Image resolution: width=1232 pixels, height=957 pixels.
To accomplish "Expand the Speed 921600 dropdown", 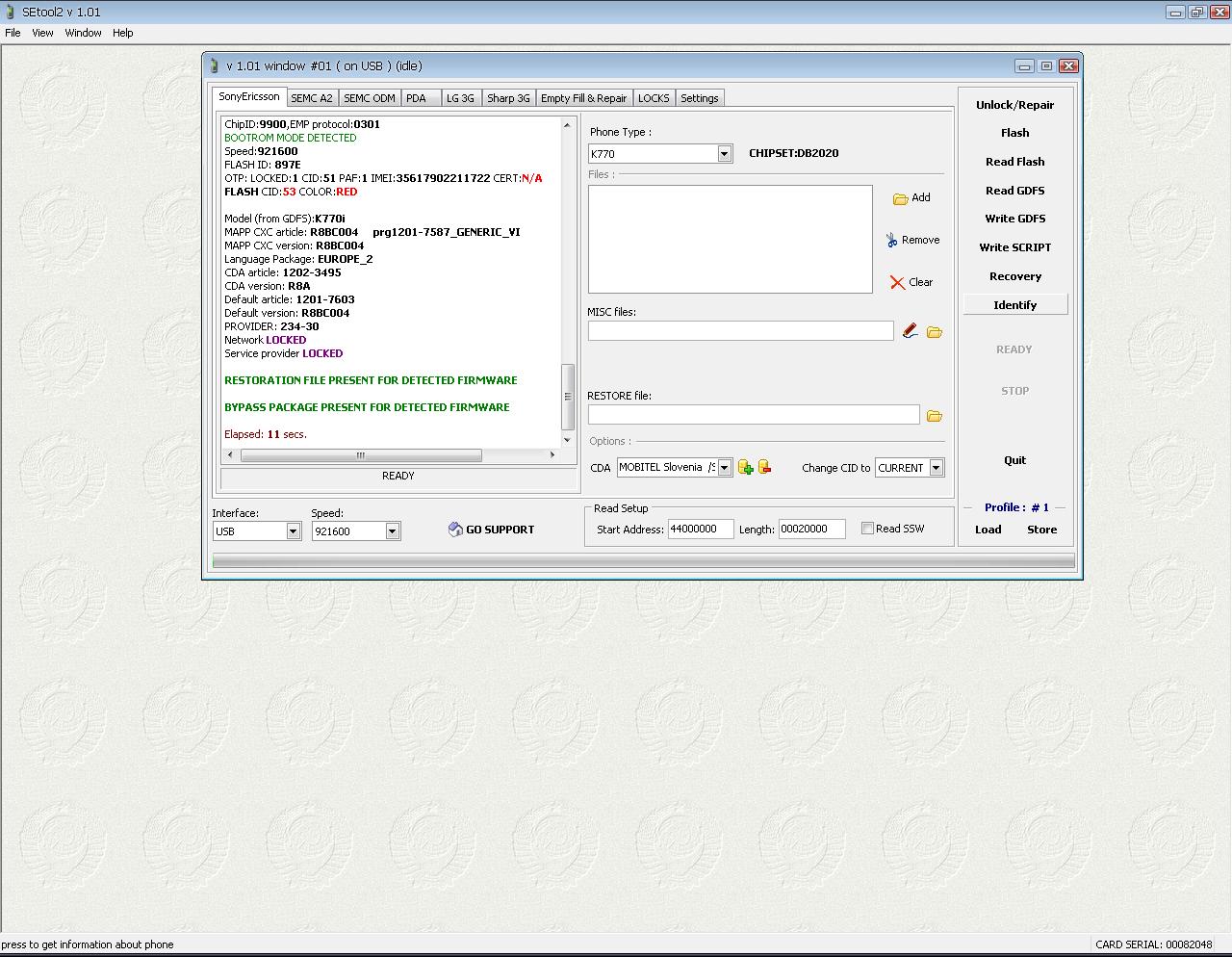I will click(x=392, y=531).
